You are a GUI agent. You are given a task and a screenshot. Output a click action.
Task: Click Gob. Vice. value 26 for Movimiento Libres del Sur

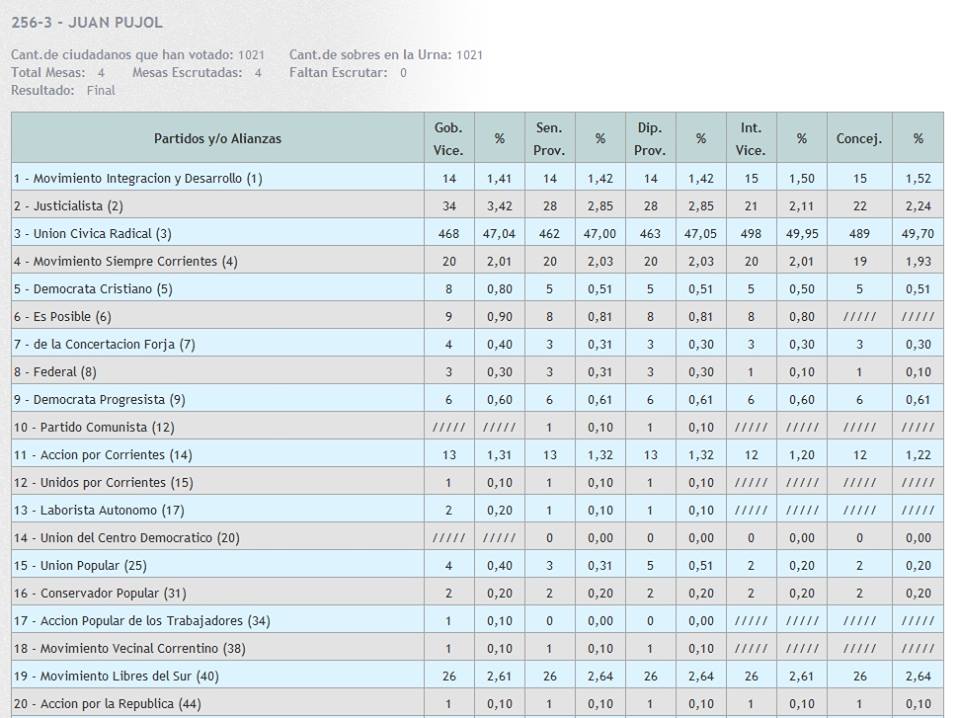449,676
